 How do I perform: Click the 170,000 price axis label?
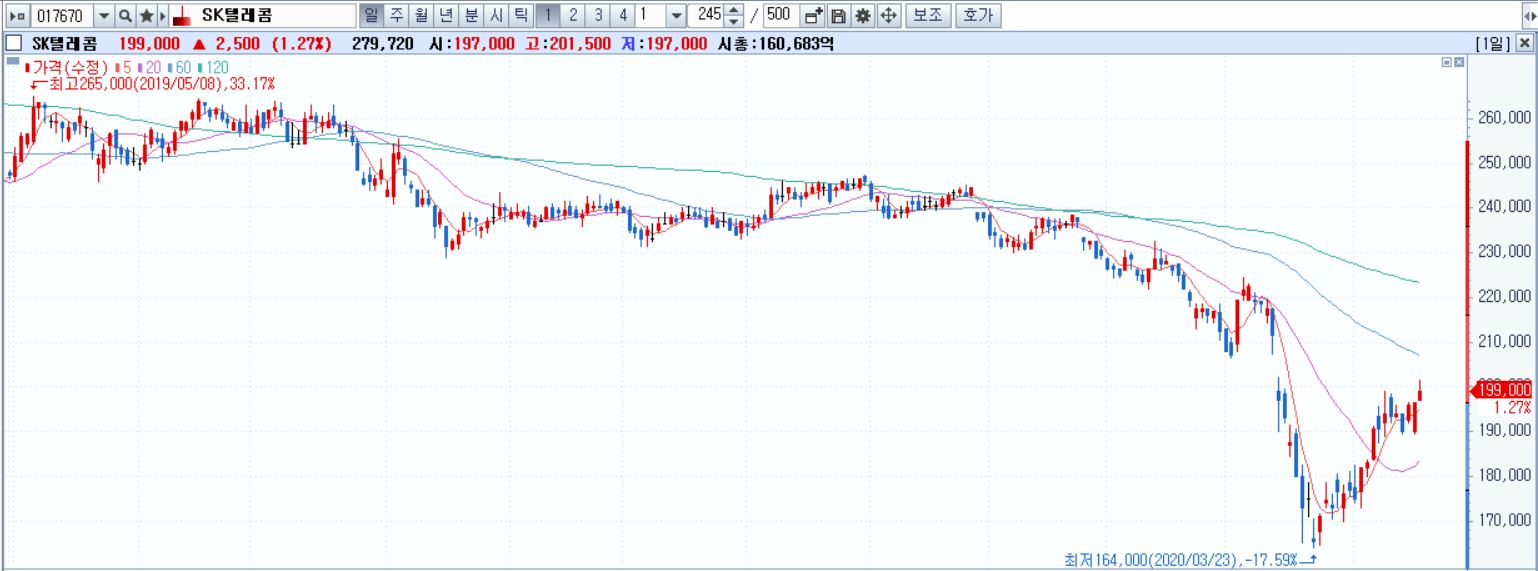click(1504, 520)
